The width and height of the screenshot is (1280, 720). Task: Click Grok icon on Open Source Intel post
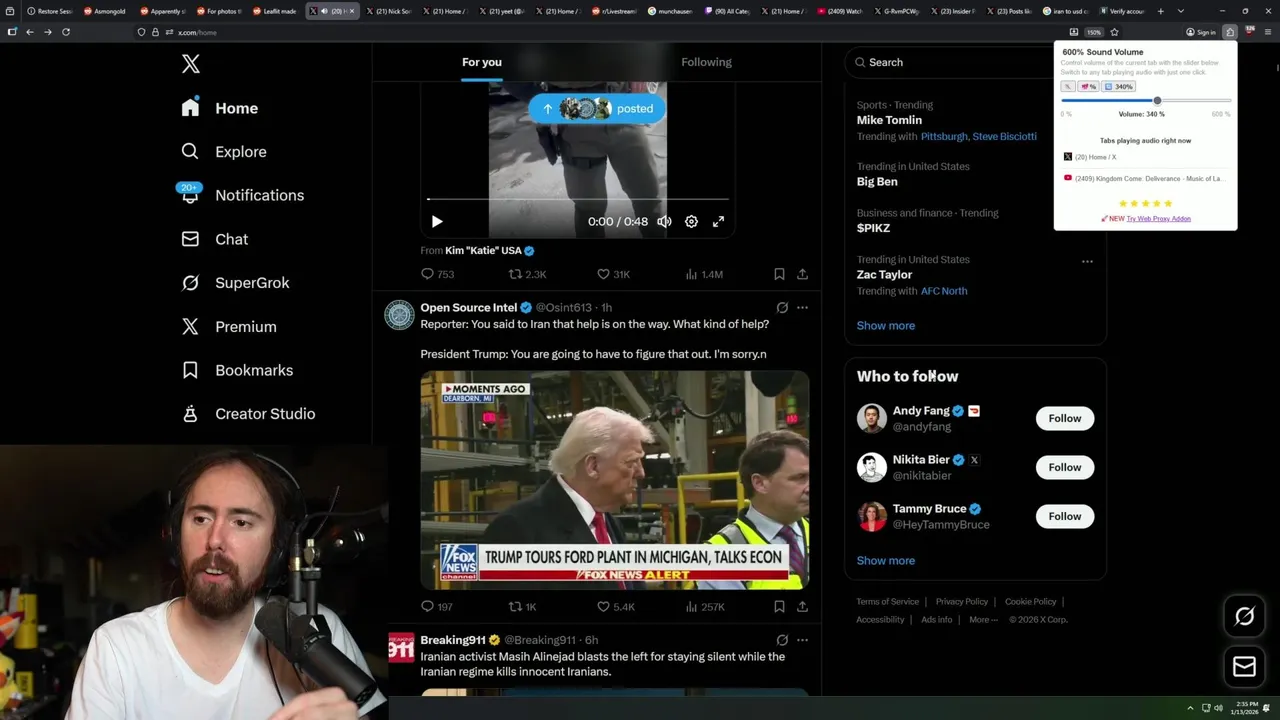click(782, 308)
